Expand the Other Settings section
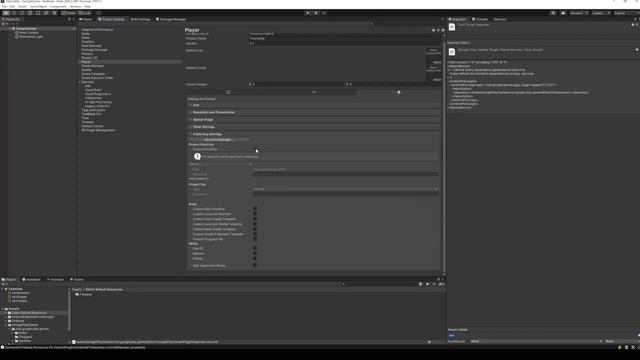 pos(314,127)
